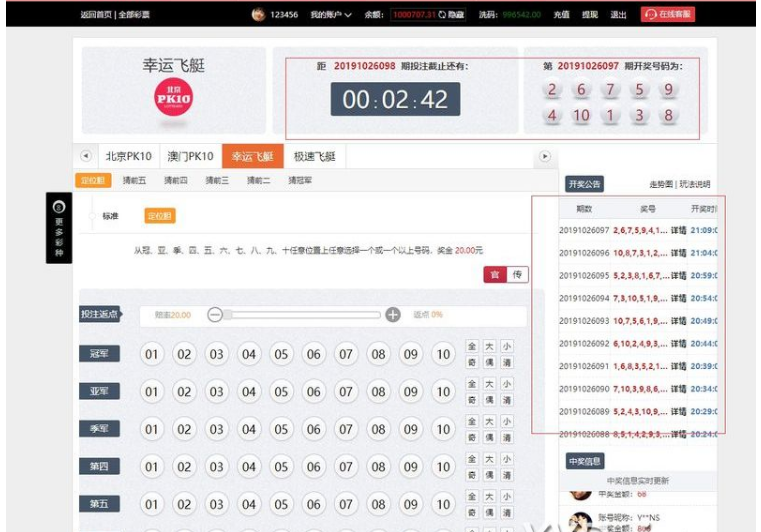Toggle the 官 mode button
This screenshot has width=761, height=532.
(495, 275)
